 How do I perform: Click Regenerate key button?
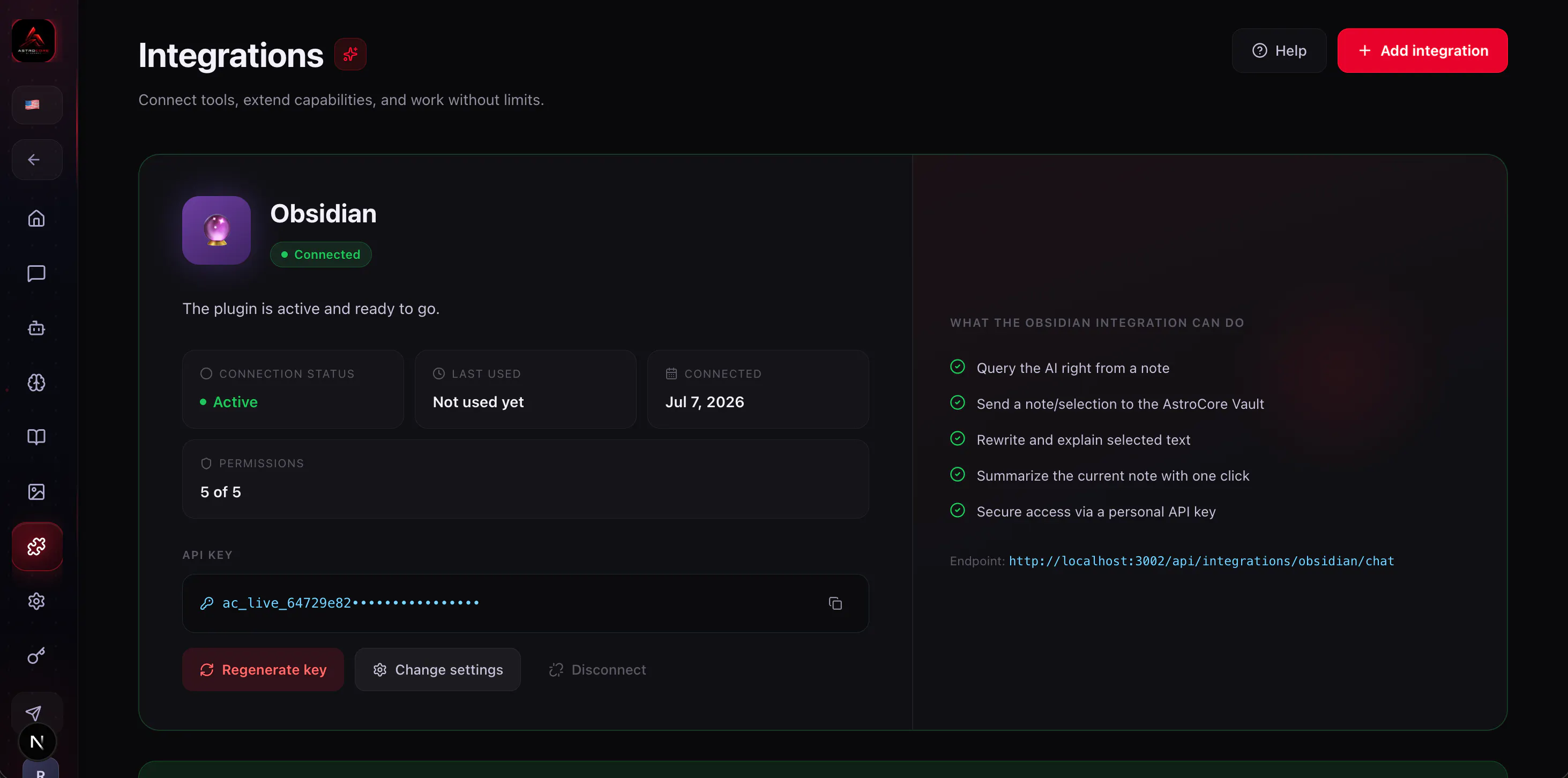coord(263,670)
